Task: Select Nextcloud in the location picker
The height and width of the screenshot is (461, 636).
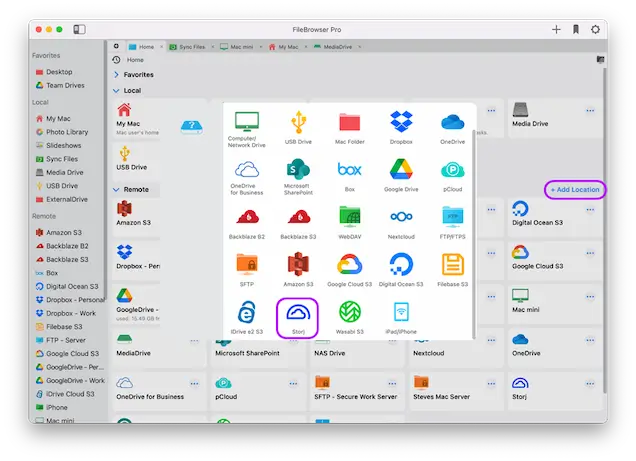Action: (x=401, y=224)
